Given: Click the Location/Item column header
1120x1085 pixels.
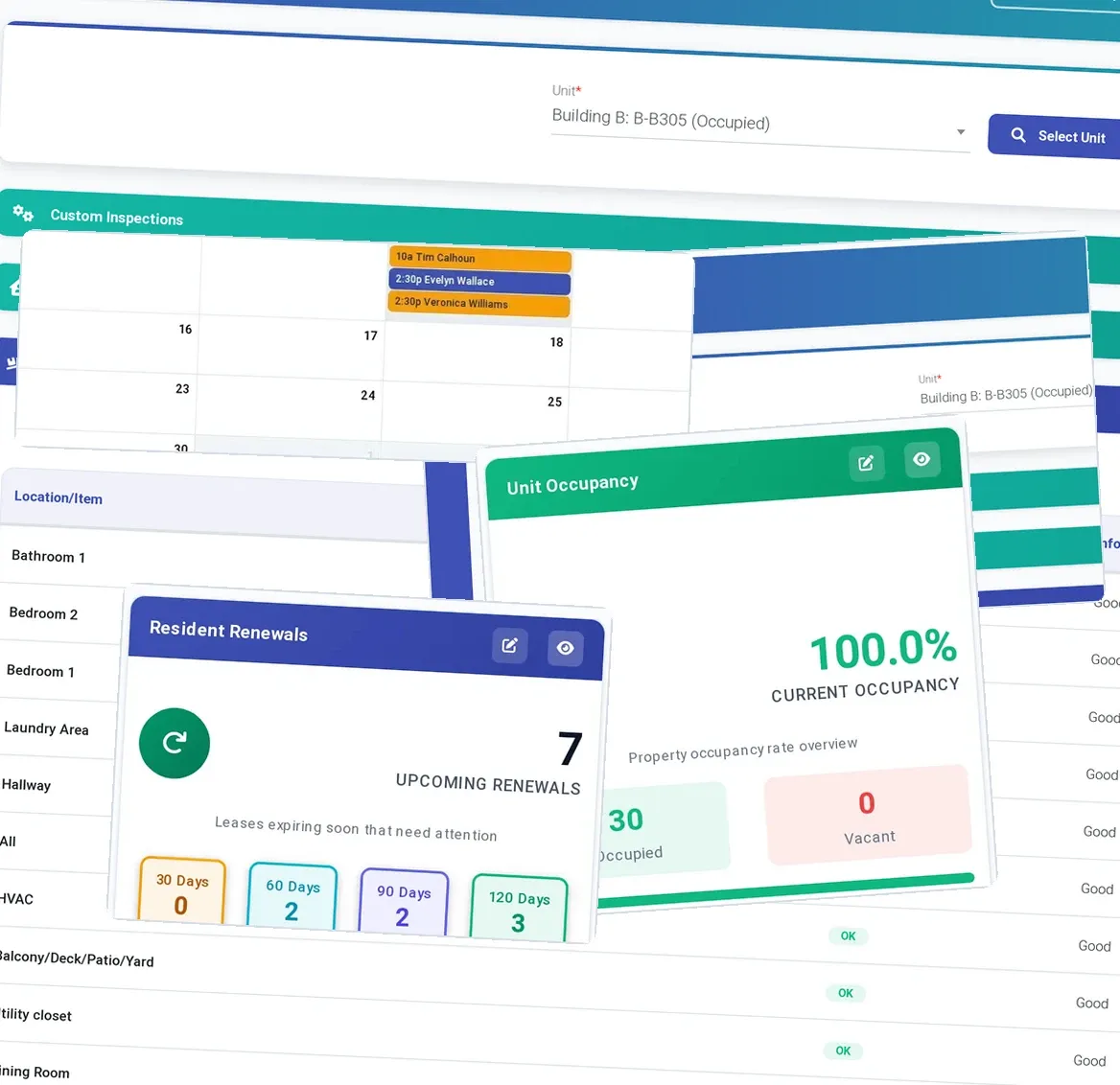Looking at the screenshot, I should [x=58, y=497].
